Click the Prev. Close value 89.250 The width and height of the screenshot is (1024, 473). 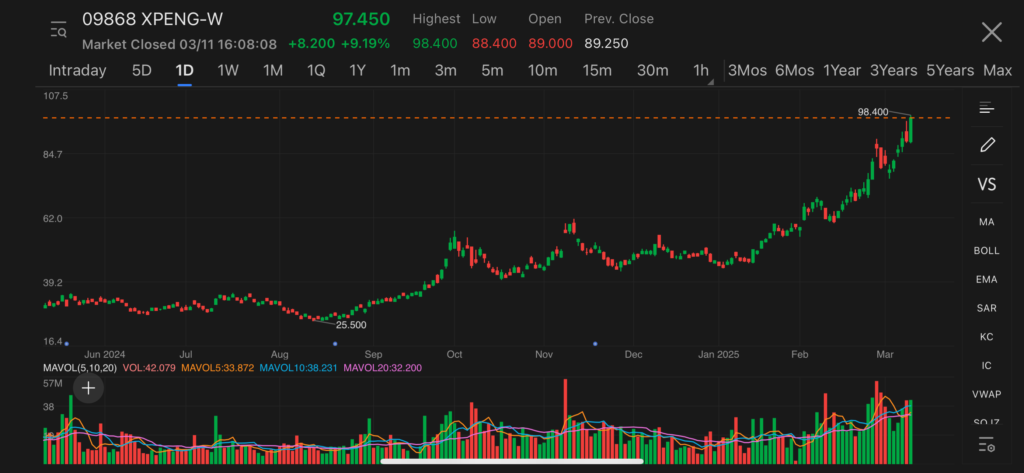click(x=606, y=44)
